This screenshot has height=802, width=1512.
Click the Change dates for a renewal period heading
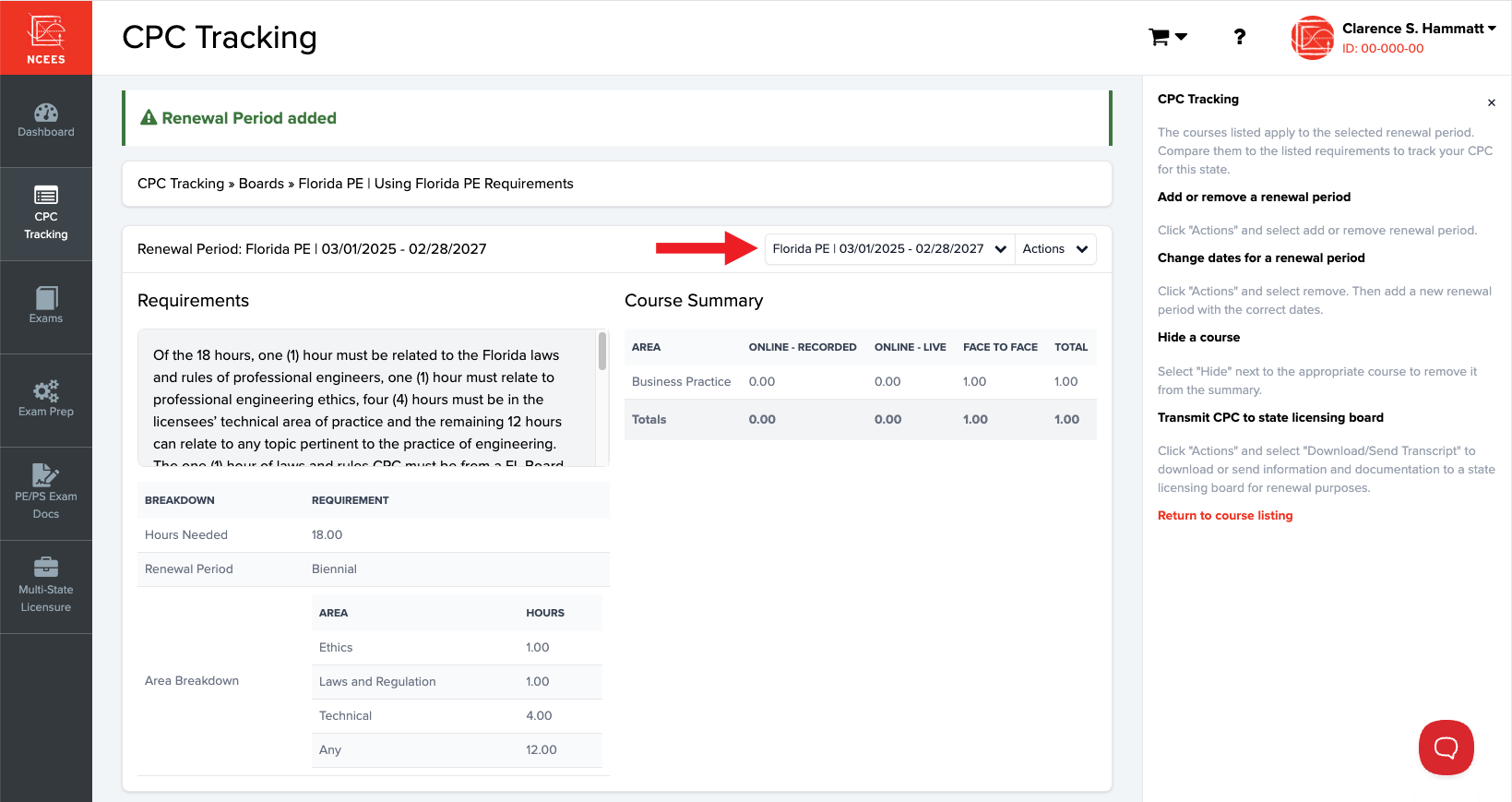coord(1261,258)
